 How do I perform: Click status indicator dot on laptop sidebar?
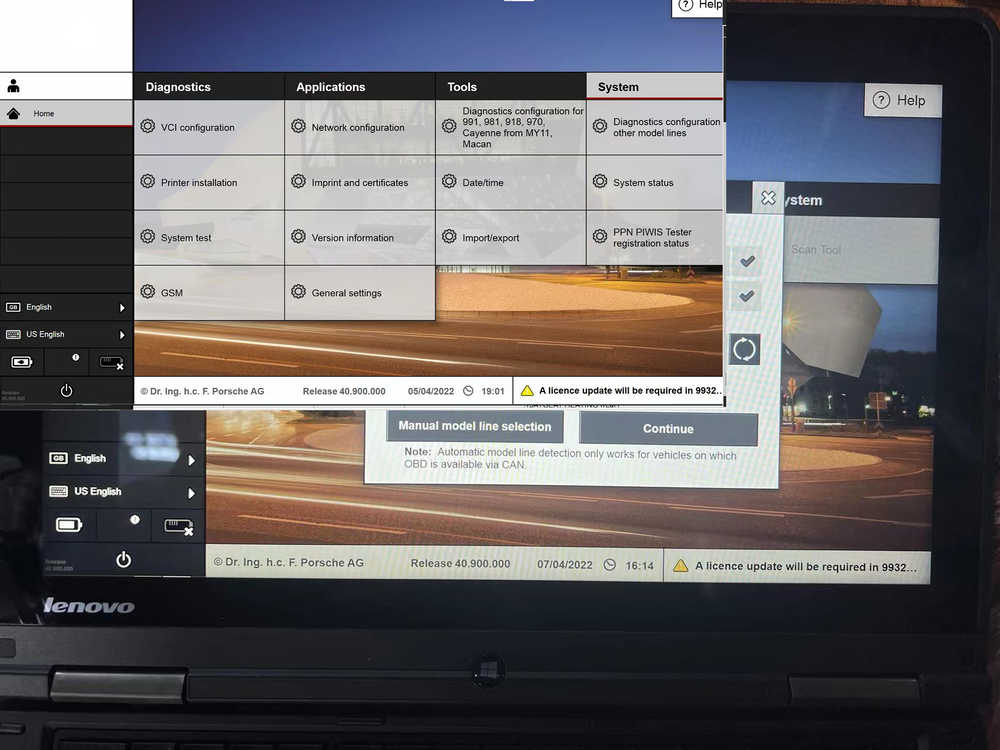point(135,520)
